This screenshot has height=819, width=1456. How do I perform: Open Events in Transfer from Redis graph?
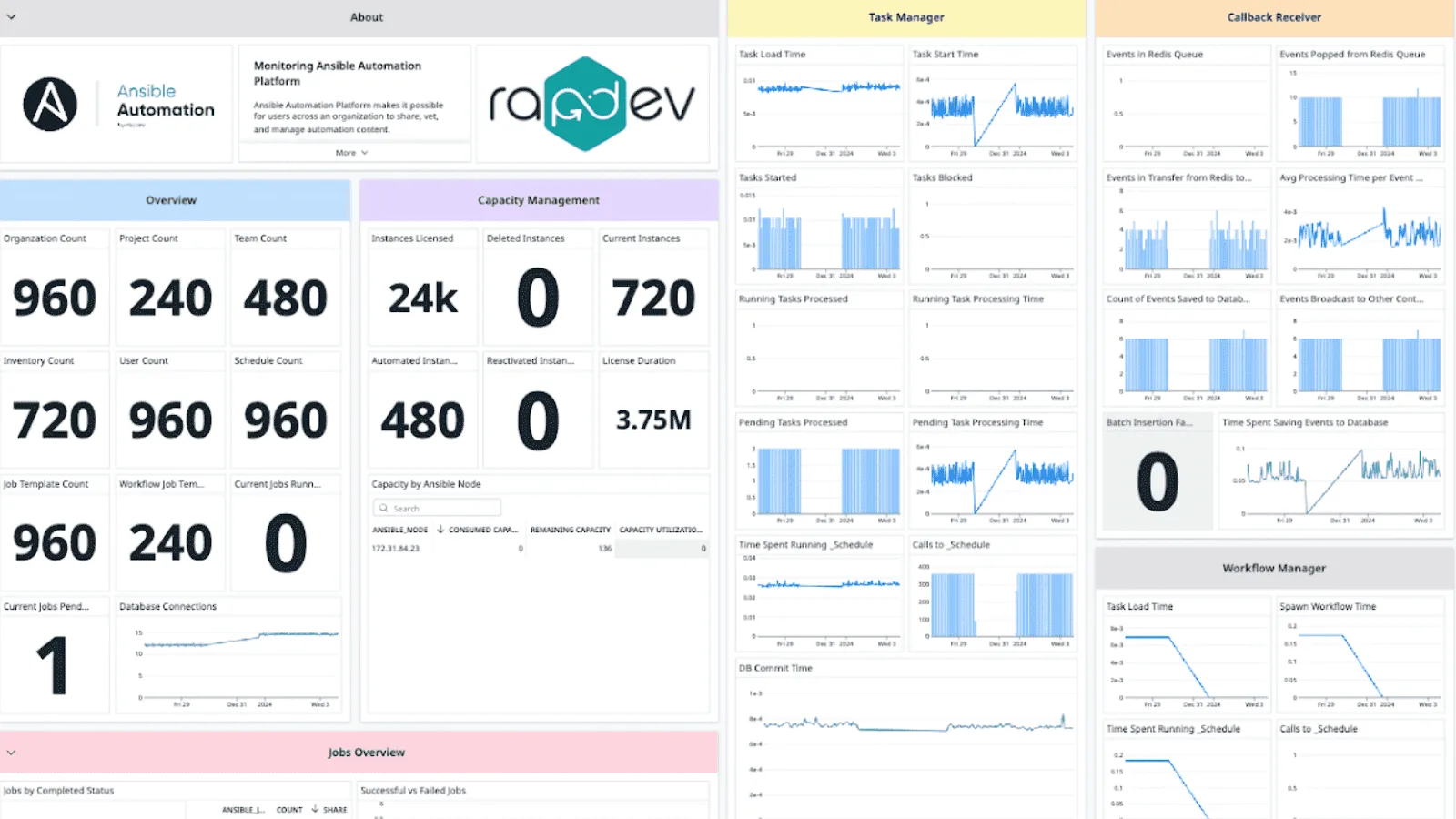[x=1186, y=235]
